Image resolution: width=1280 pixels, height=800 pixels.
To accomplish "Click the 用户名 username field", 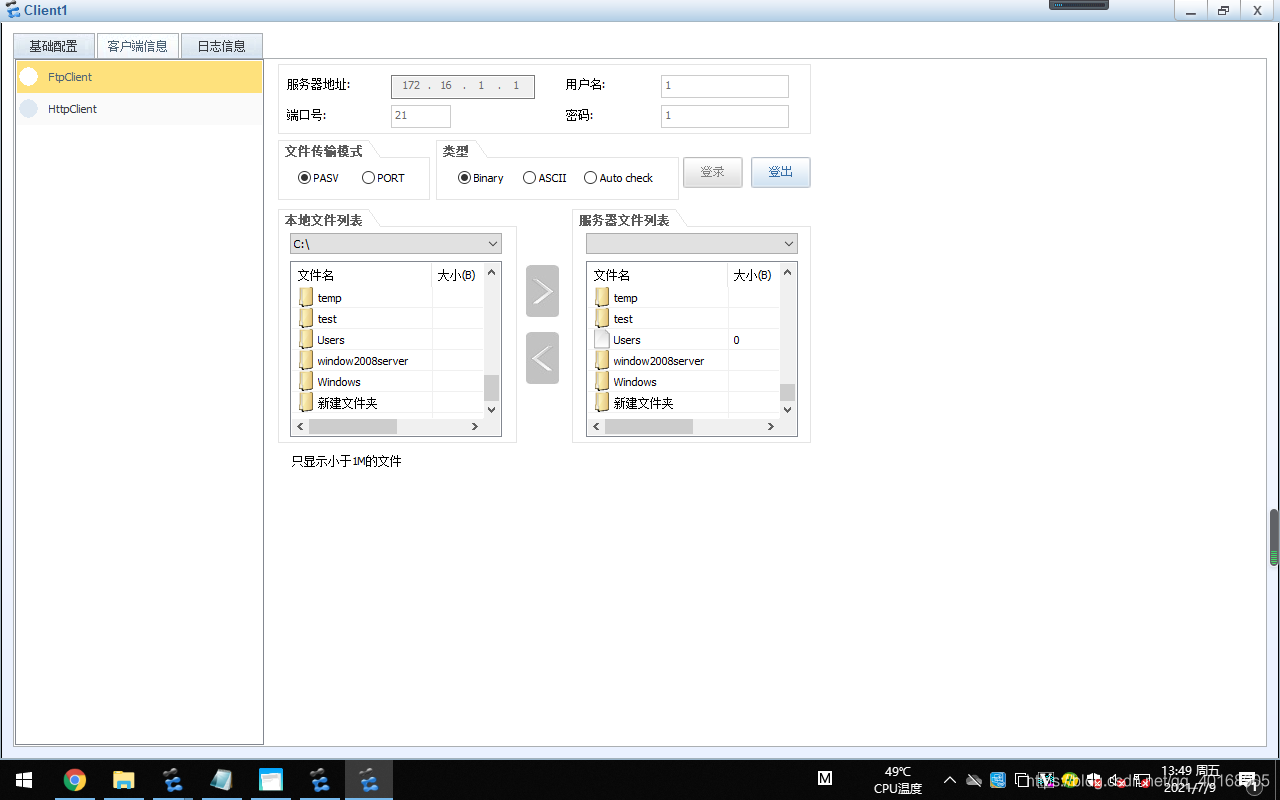I will [725, 86].
